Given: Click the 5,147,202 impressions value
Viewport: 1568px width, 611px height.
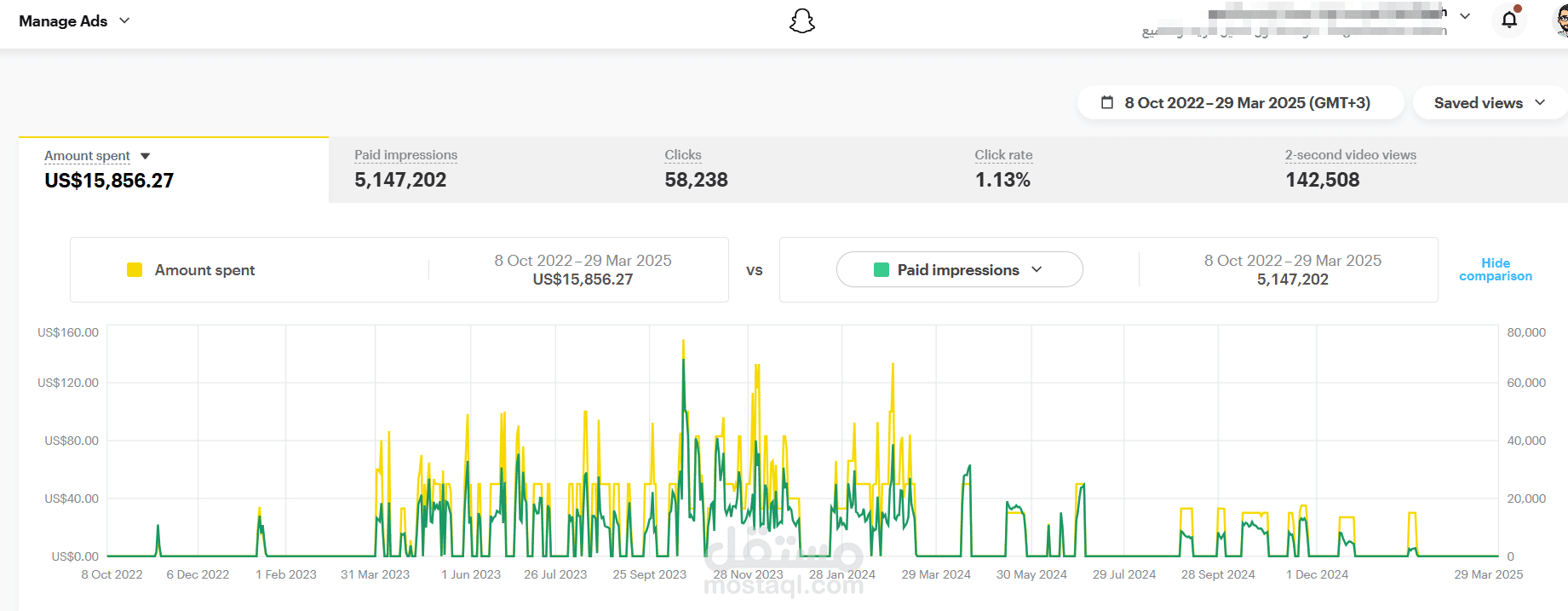Looking at the screenshot, I should click(x=400, y=180).
